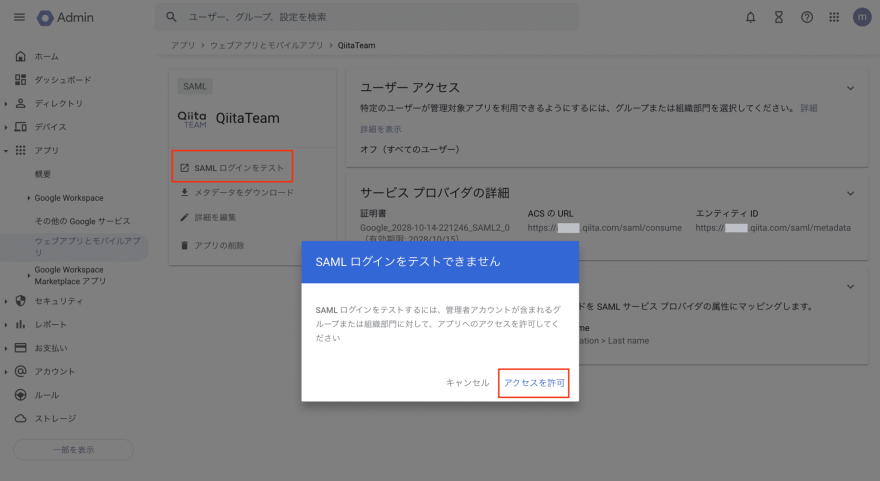The image size is (880, 481).
Task: Click アプリの削除
Action: [219, 245]
